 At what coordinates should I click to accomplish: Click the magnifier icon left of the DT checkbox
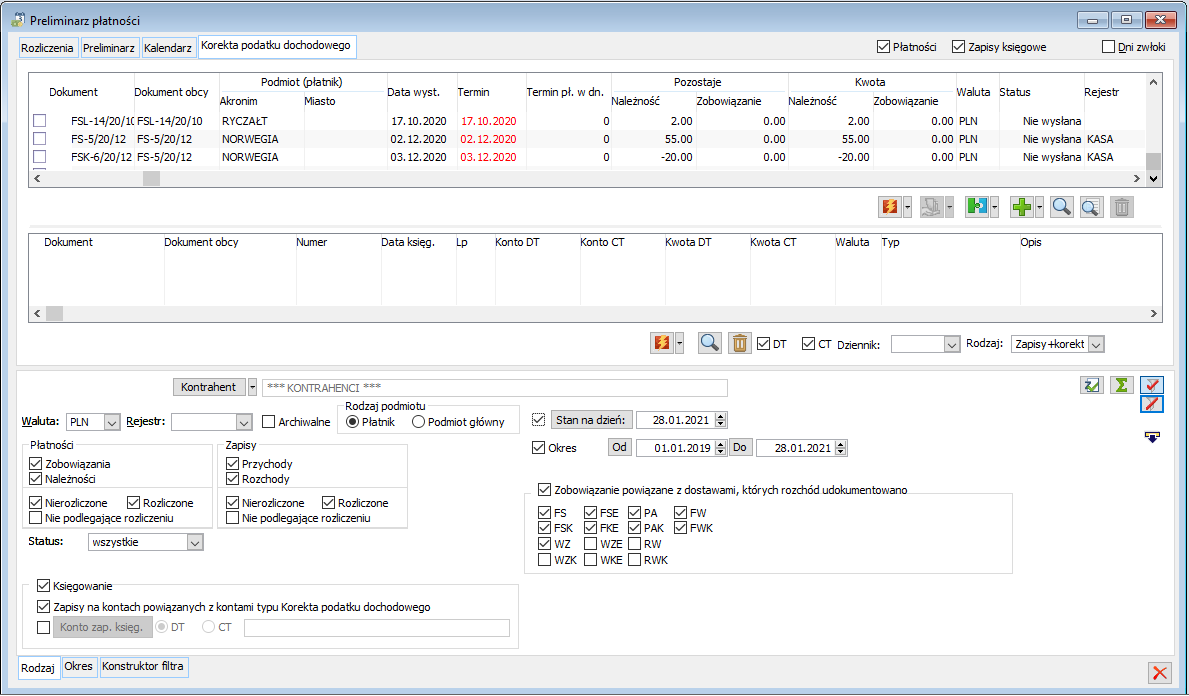tap(710, 343)
